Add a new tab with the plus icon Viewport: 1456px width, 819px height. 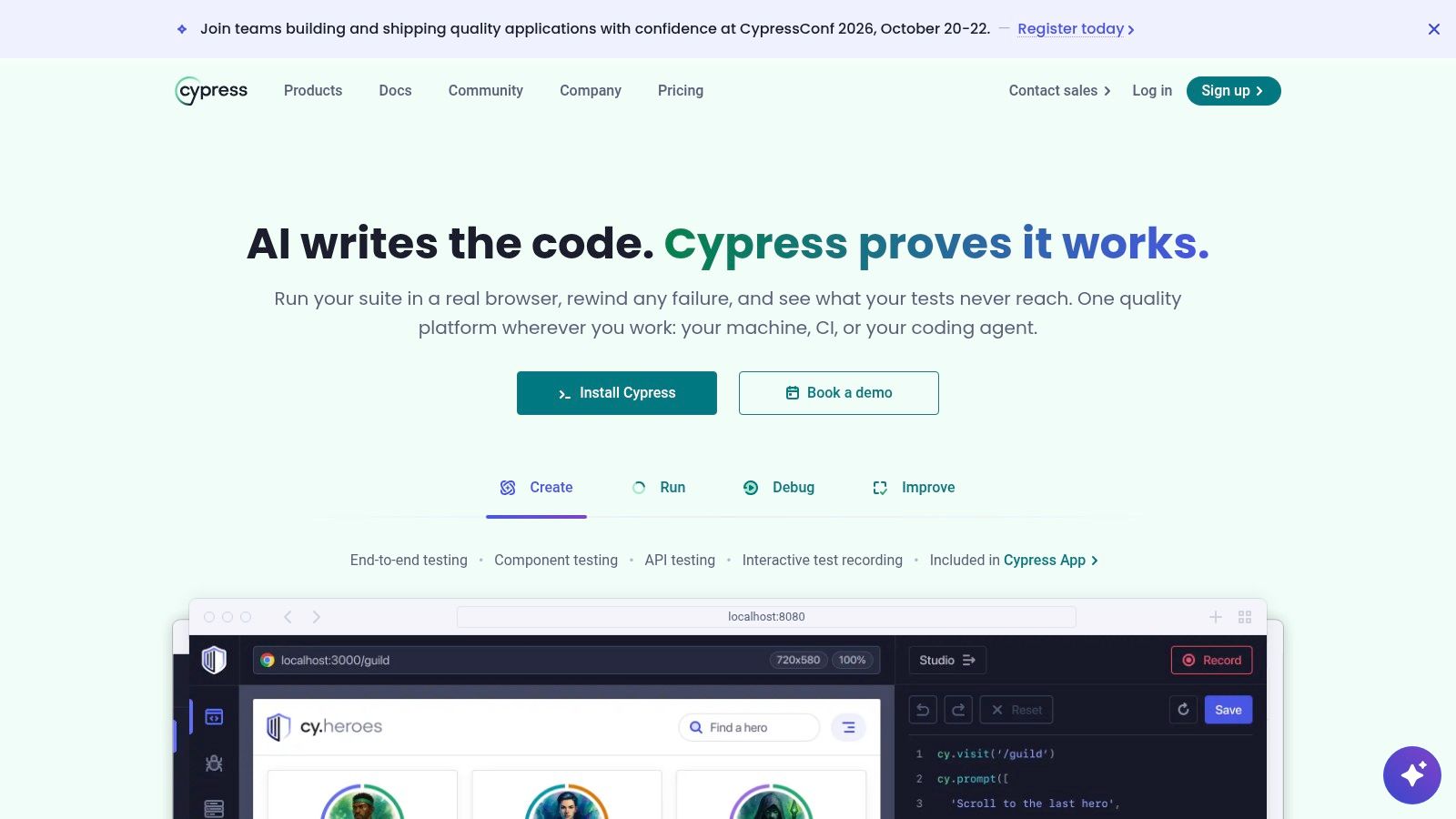(x=1216, y=617)
